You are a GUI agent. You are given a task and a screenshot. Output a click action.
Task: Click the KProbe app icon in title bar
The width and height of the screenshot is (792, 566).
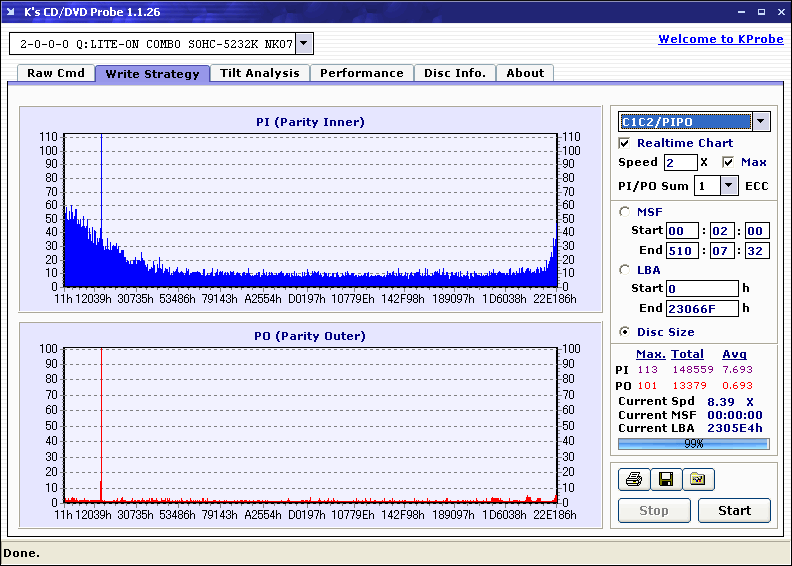click(11, 12)
